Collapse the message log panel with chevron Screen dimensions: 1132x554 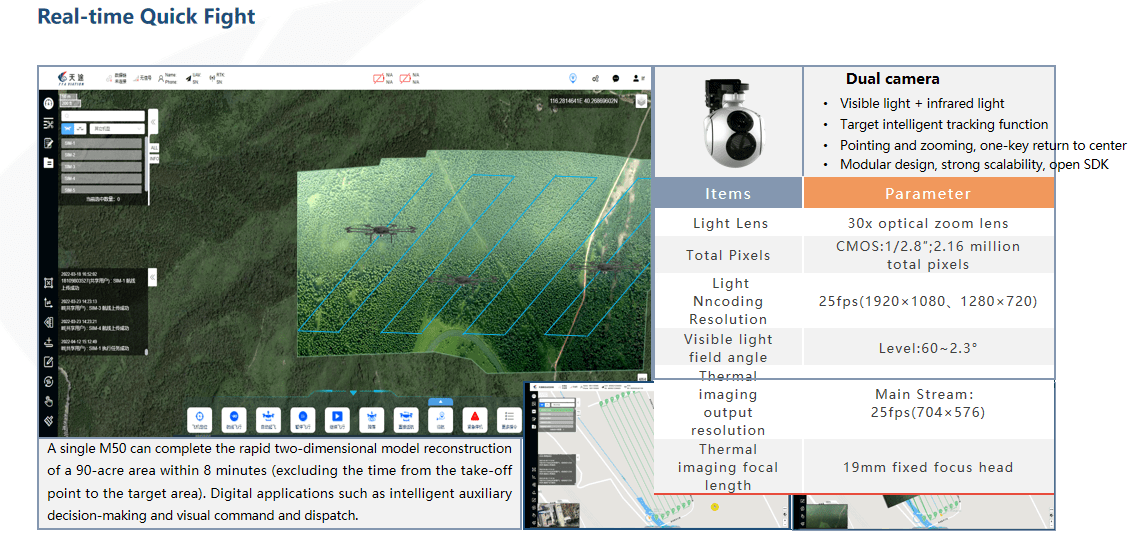coord(152,277)
